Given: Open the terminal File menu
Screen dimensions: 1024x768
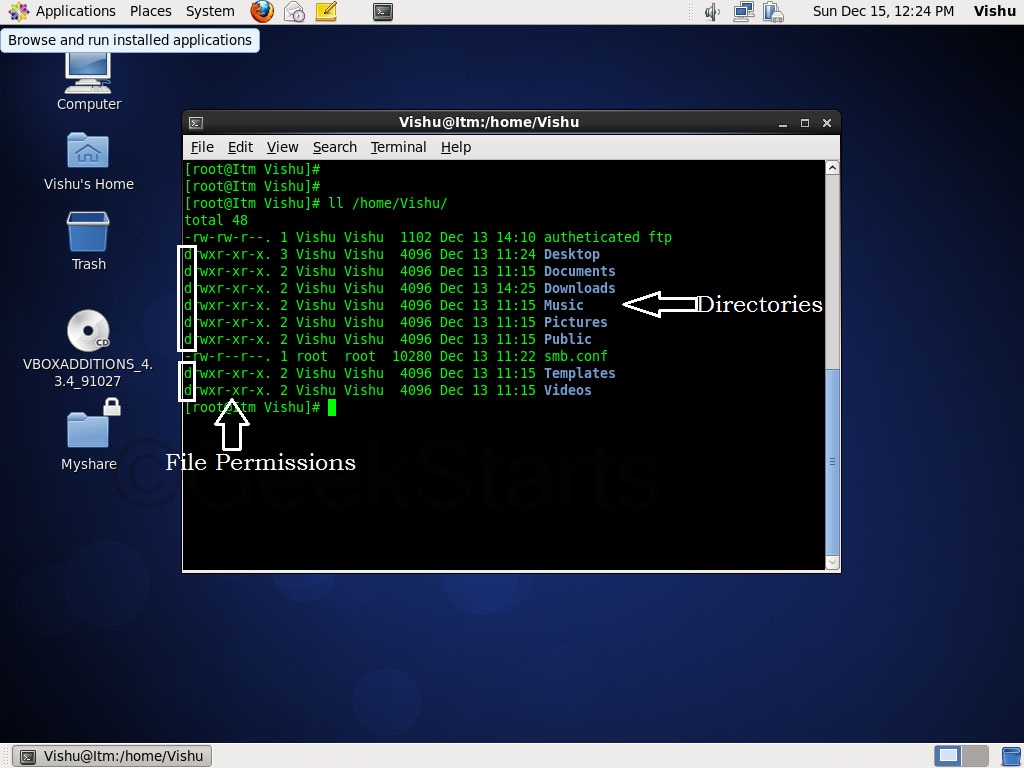Looking at the screenshot, I should pos(202,148).
